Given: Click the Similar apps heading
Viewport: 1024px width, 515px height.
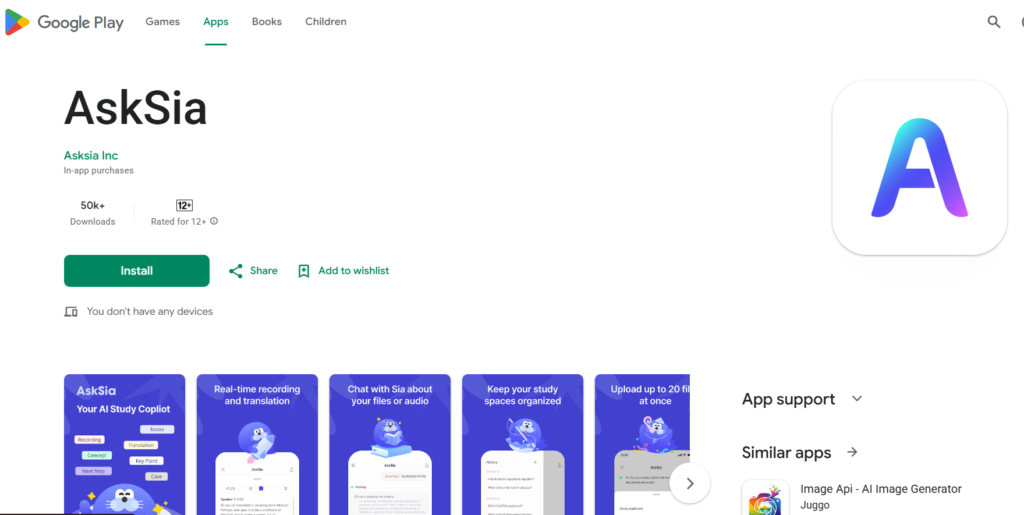Looking at the screenshot, I should [x=786, y=452].
